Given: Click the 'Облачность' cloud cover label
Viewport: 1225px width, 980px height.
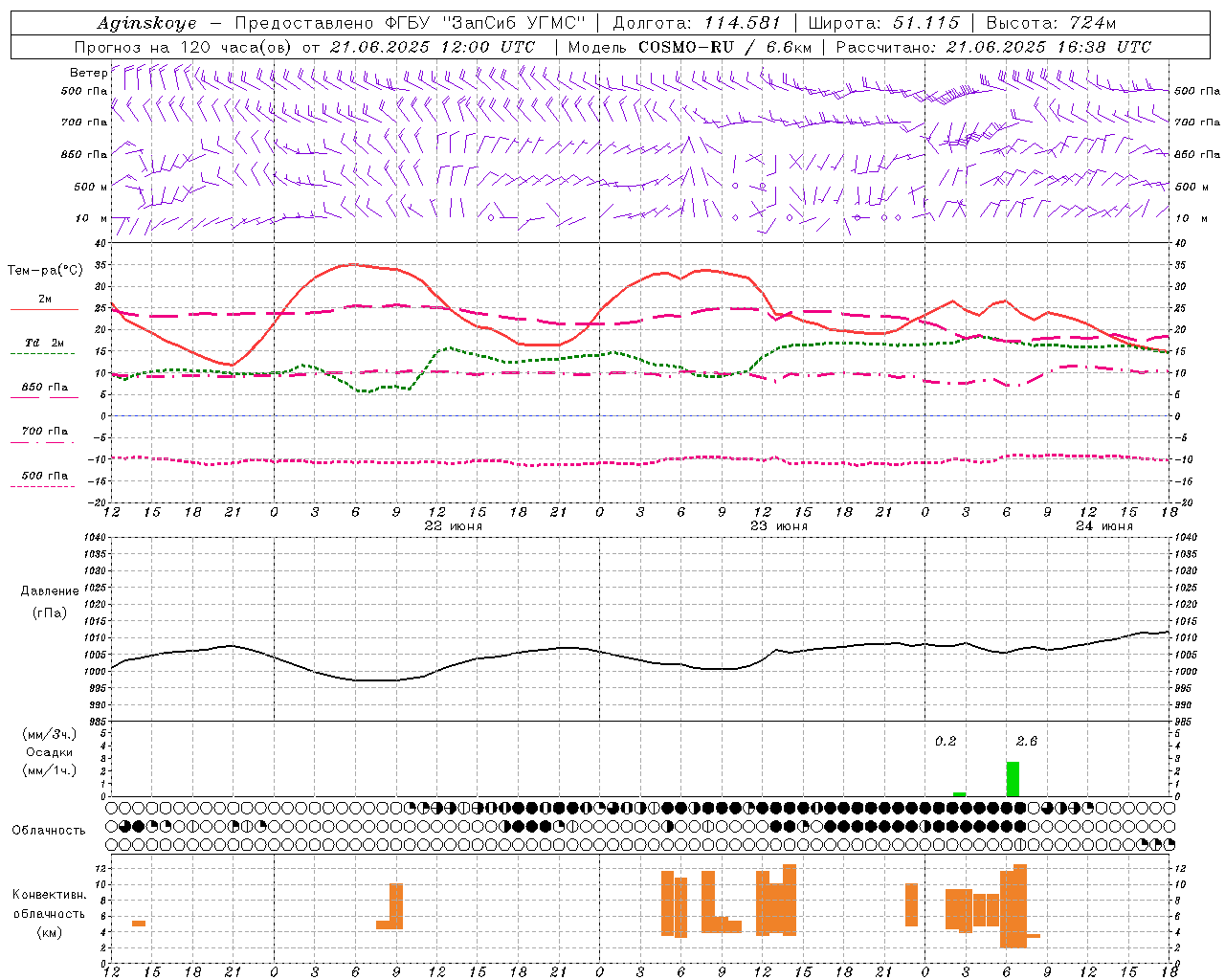Looking at the screenshot, I should 49,830.
